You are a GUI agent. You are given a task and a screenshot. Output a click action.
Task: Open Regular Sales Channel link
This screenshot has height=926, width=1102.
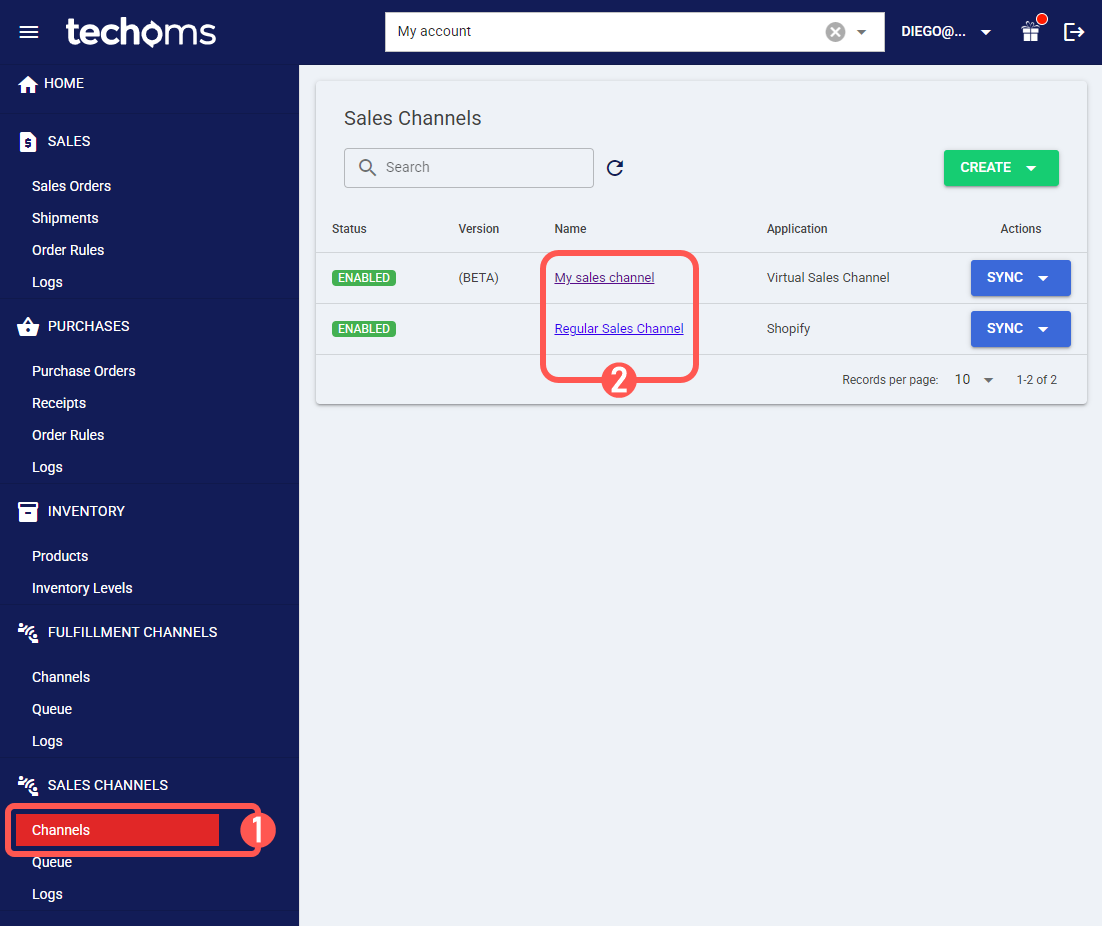[x=618, y=328]
